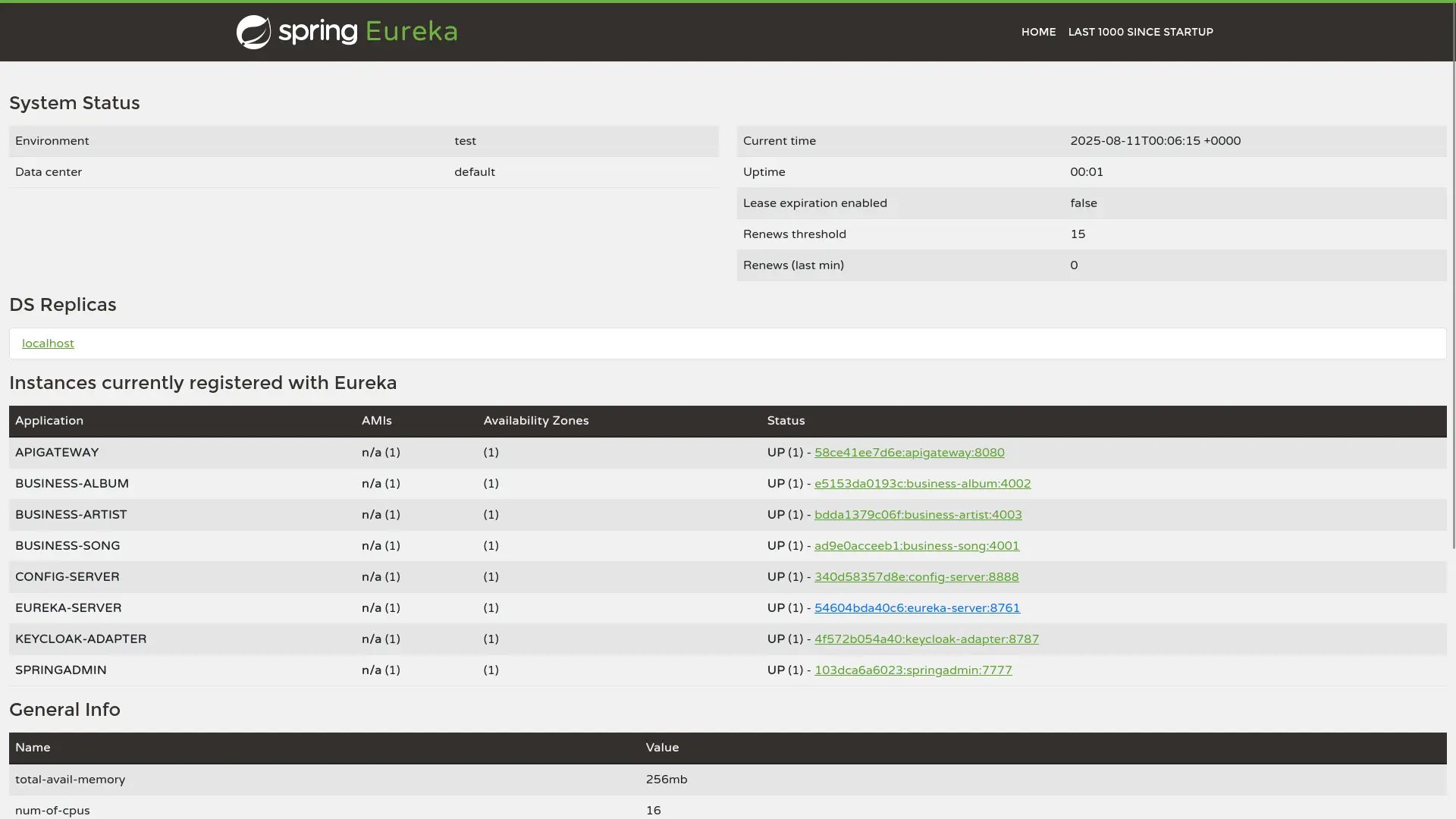Select the BUSINESS-ARTIST application name
Image resolution: width=1456 pixels, height=819 pixels.
click(x=71, y=515)
